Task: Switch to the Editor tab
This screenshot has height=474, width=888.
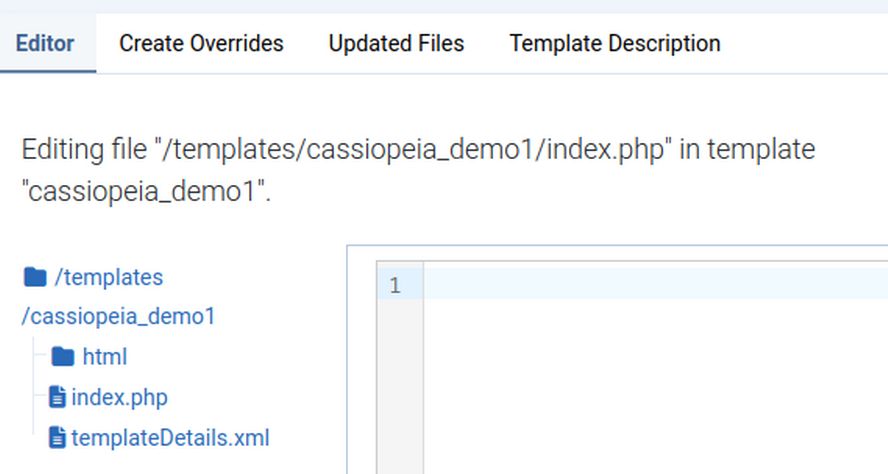Action: [45, 44]
